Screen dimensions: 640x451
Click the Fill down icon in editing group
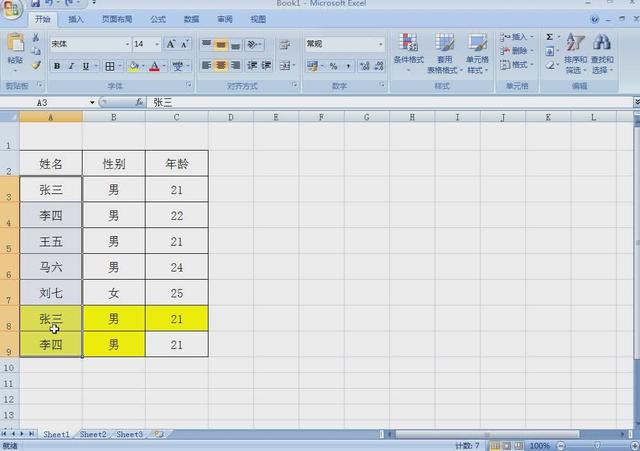550,51
